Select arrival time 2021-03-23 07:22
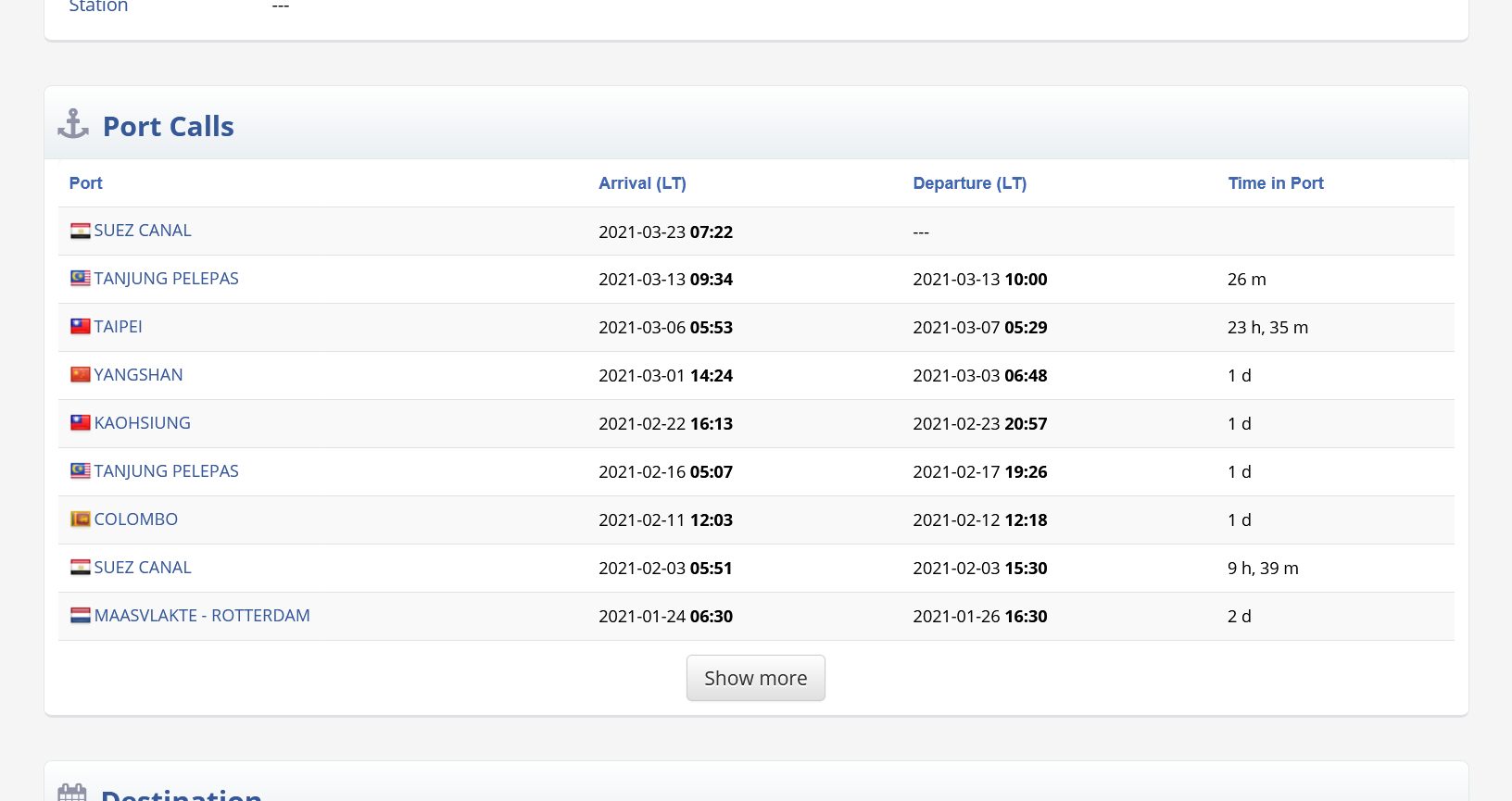Viewport: 1512px width, 801px height. pos(666,232)
